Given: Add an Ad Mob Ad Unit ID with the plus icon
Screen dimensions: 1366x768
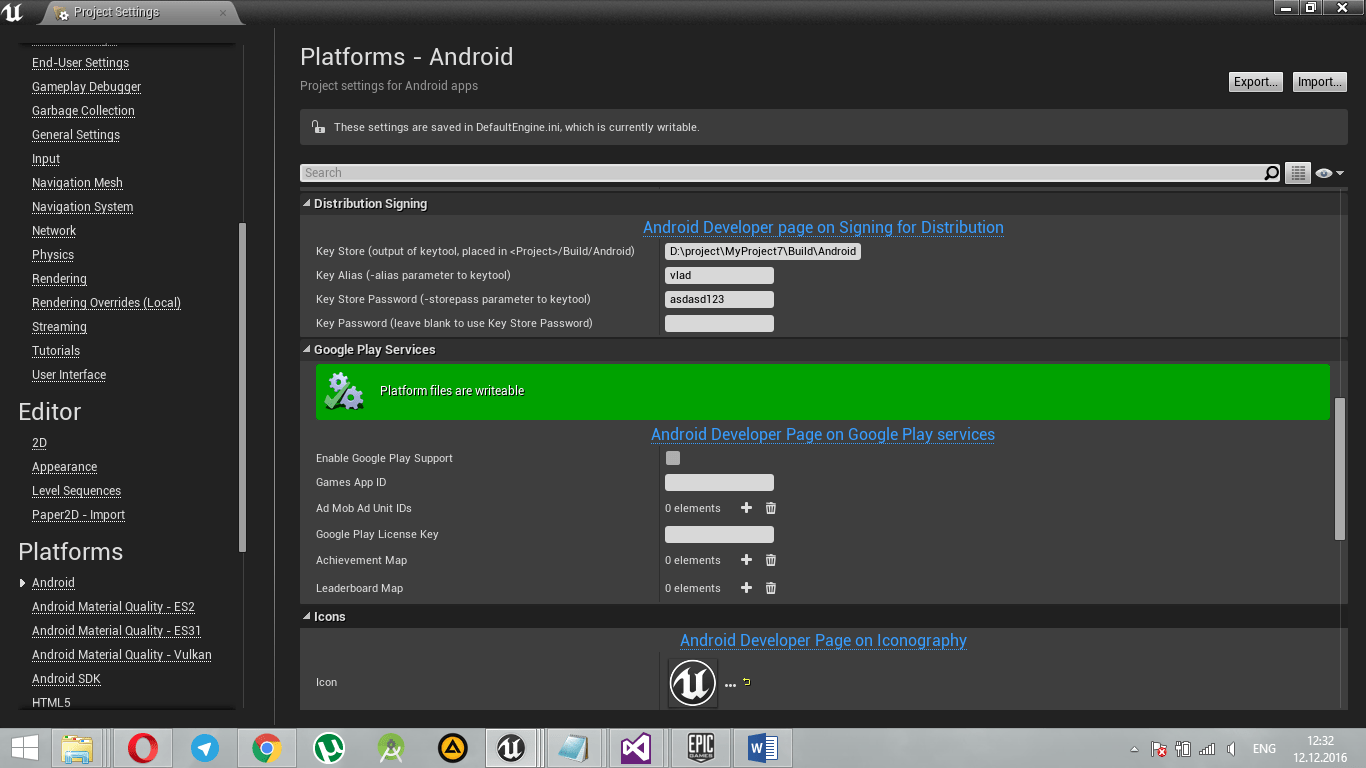Looking at the screenshot, I should [x=746, y=508].
